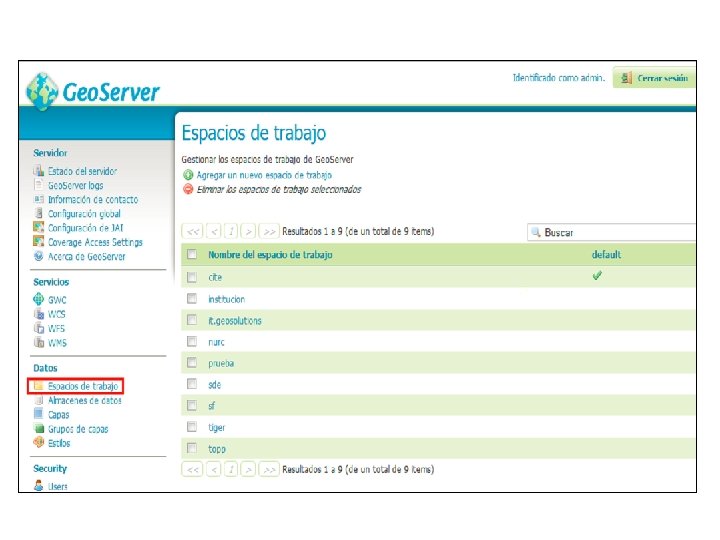Click the Estado del servidor icon
The width and height of the screenshot is (720, 540).
pos(39,171)
